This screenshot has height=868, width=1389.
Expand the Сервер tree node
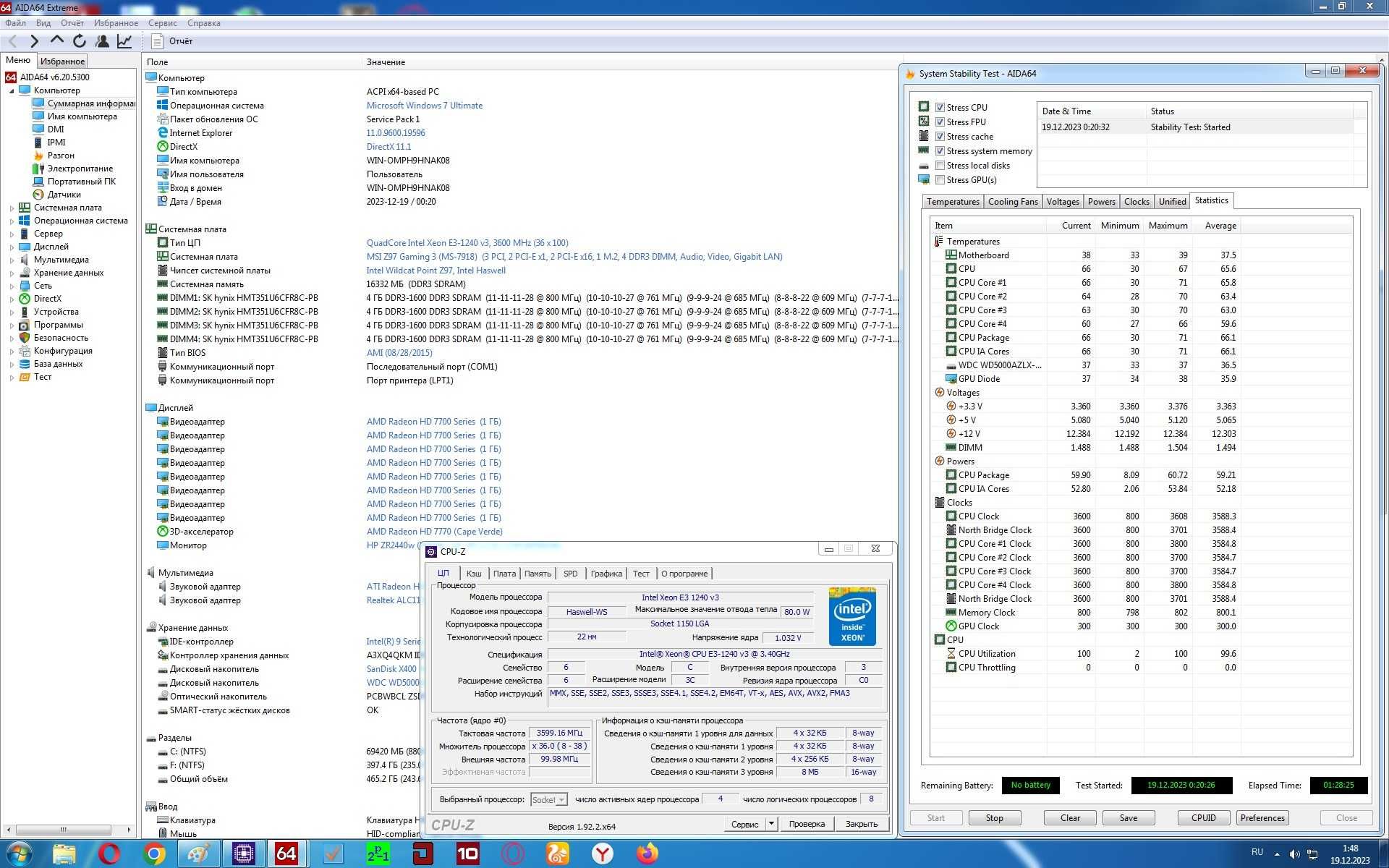[x=12, y=234]
